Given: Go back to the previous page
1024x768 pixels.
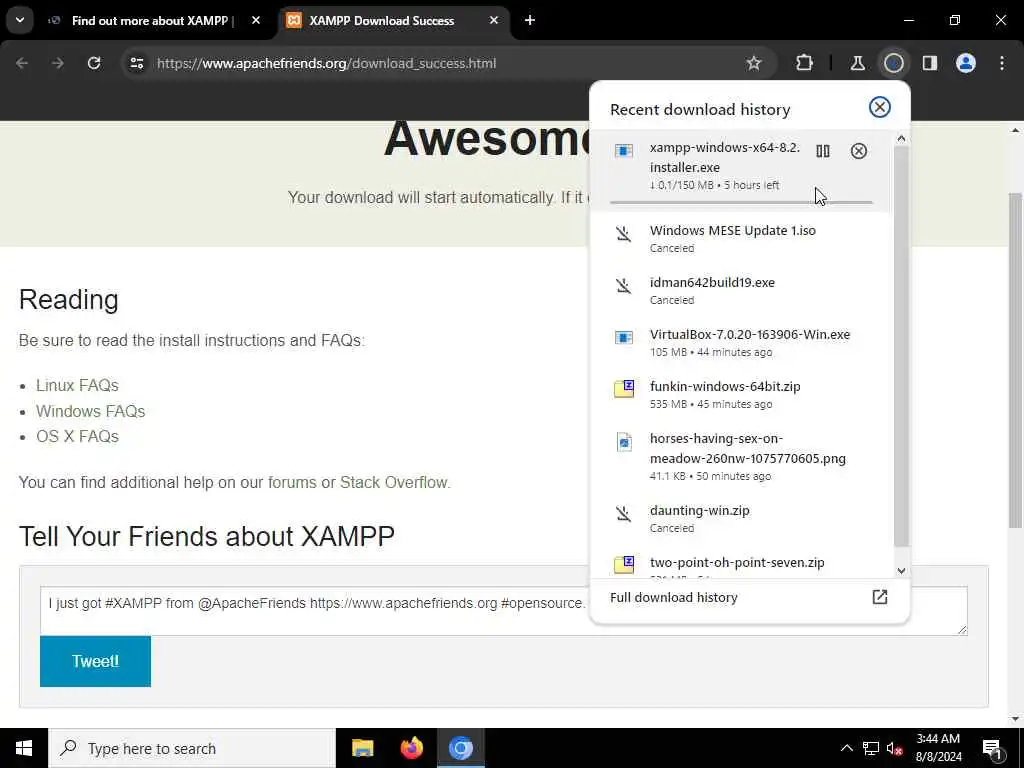Looking at the screenshot, I should 22,63.
